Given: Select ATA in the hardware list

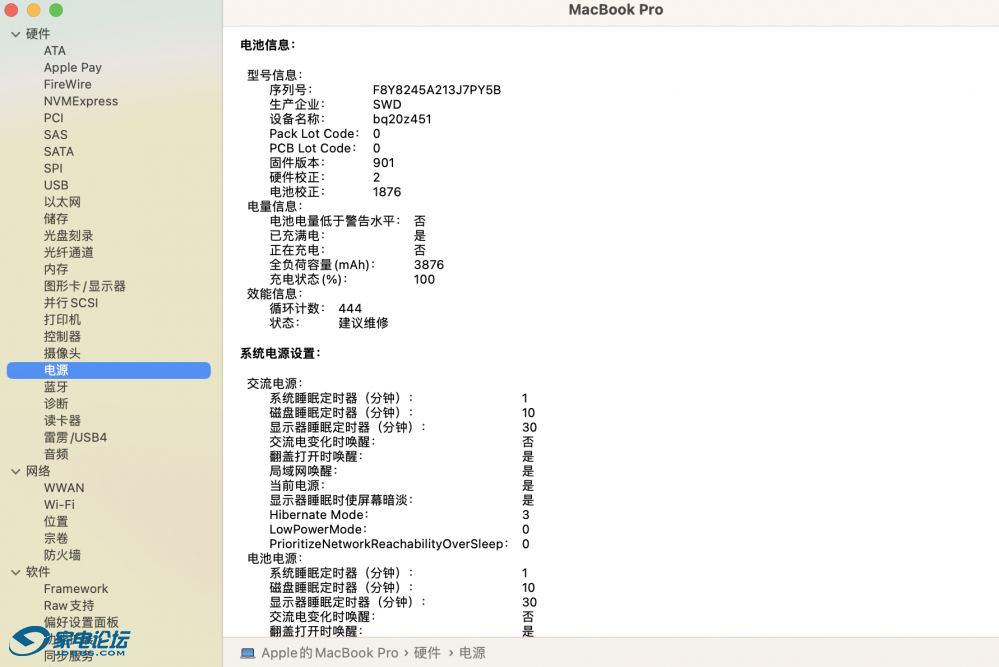Looking at the screenshot, I should (55, 50).
